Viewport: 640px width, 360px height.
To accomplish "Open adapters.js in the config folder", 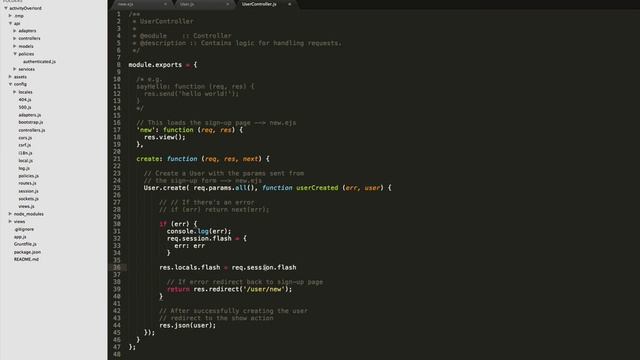I will point(29,115).
